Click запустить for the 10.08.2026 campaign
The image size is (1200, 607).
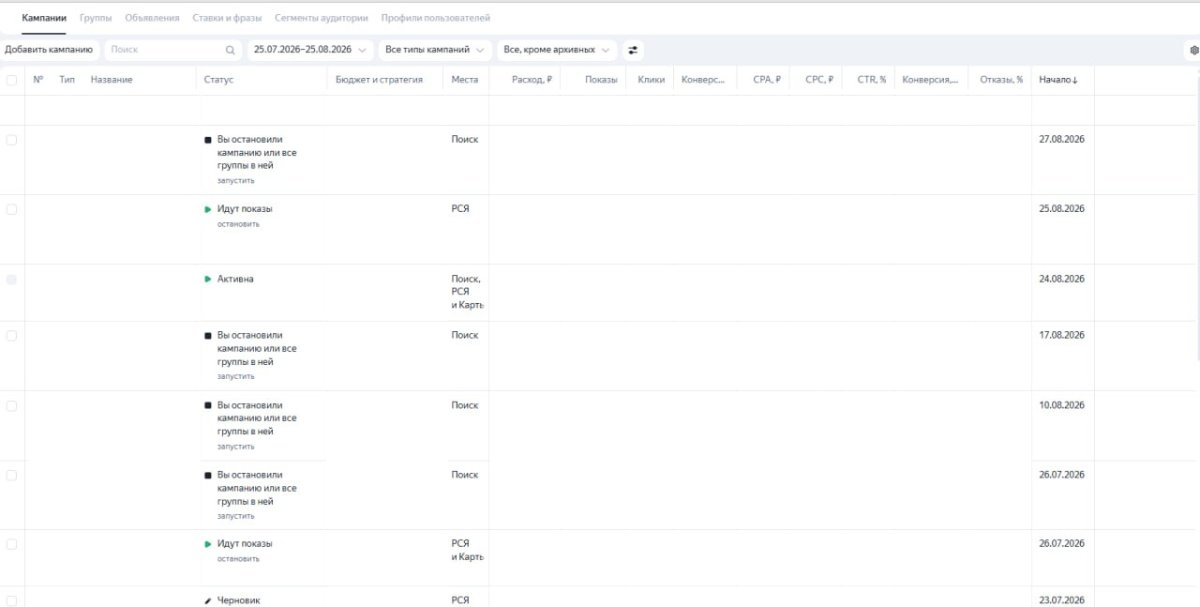(x=236, y=446)
